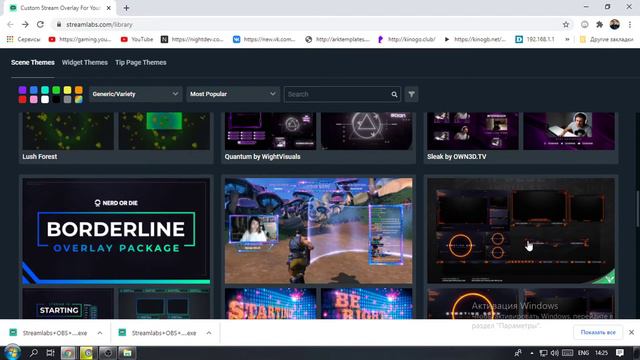Switch to Tip Page Themes tab
Screen dimensions: 640x360
pyautogui.click(x=141, y=62)
